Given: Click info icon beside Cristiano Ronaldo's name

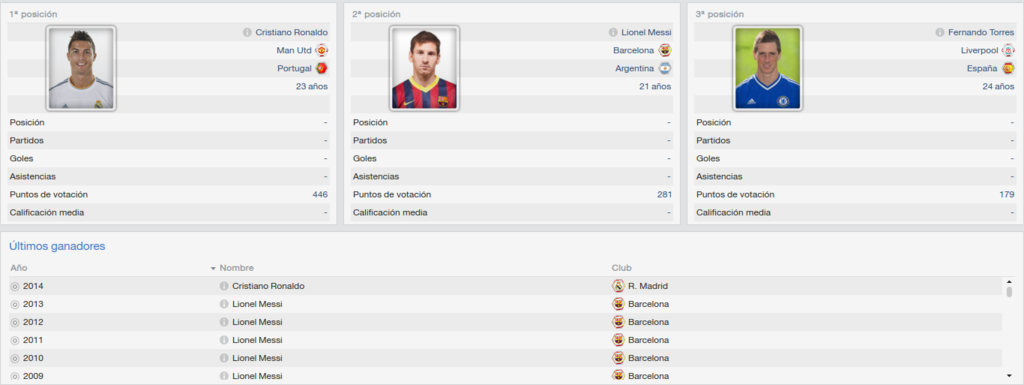Looking at the screenshot, I should (247, 32).
